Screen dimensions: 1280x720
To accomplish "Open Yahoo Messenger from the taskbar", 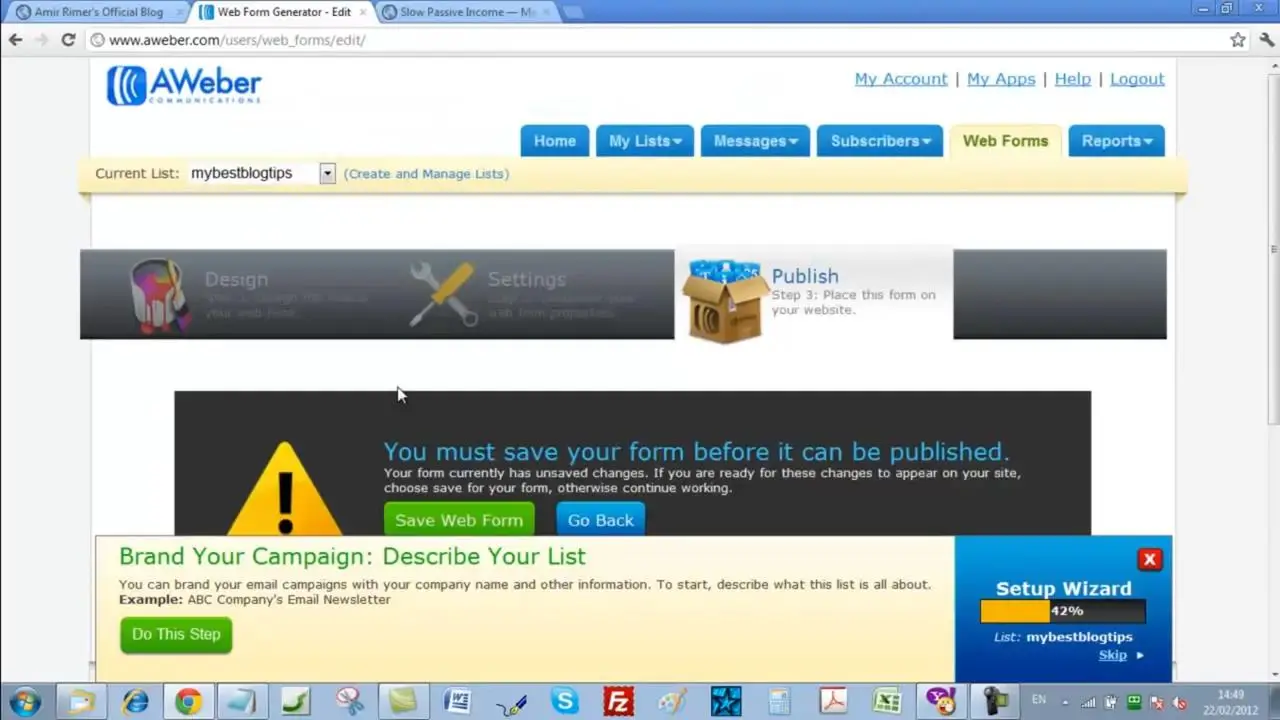I will (x=941, y=702).
